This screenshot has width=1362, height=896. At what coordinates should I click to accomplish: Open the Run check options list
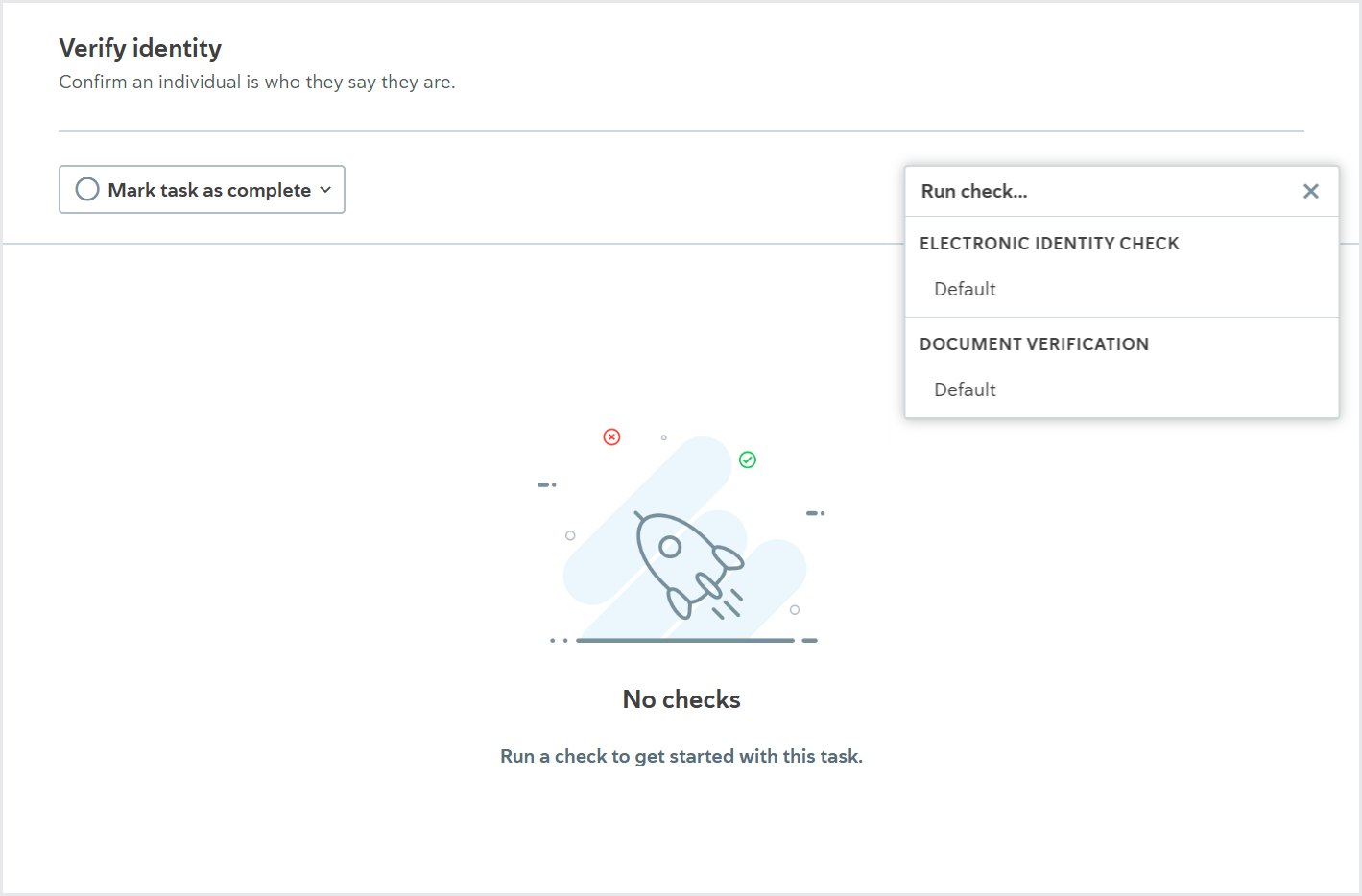click(975, 191)
